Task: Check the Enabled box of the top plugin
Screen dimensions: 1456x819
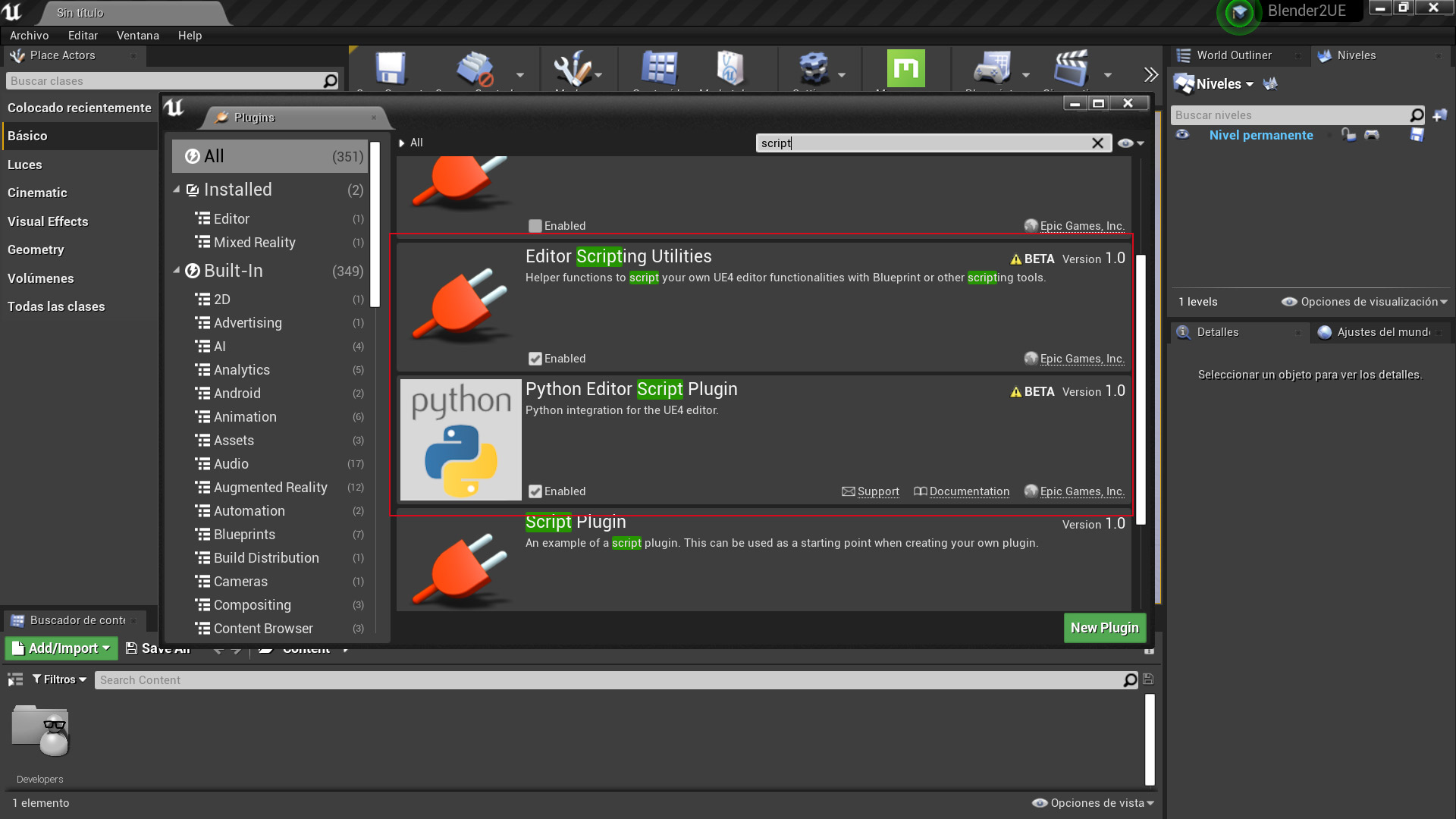Action: click(x=535, y=226)
